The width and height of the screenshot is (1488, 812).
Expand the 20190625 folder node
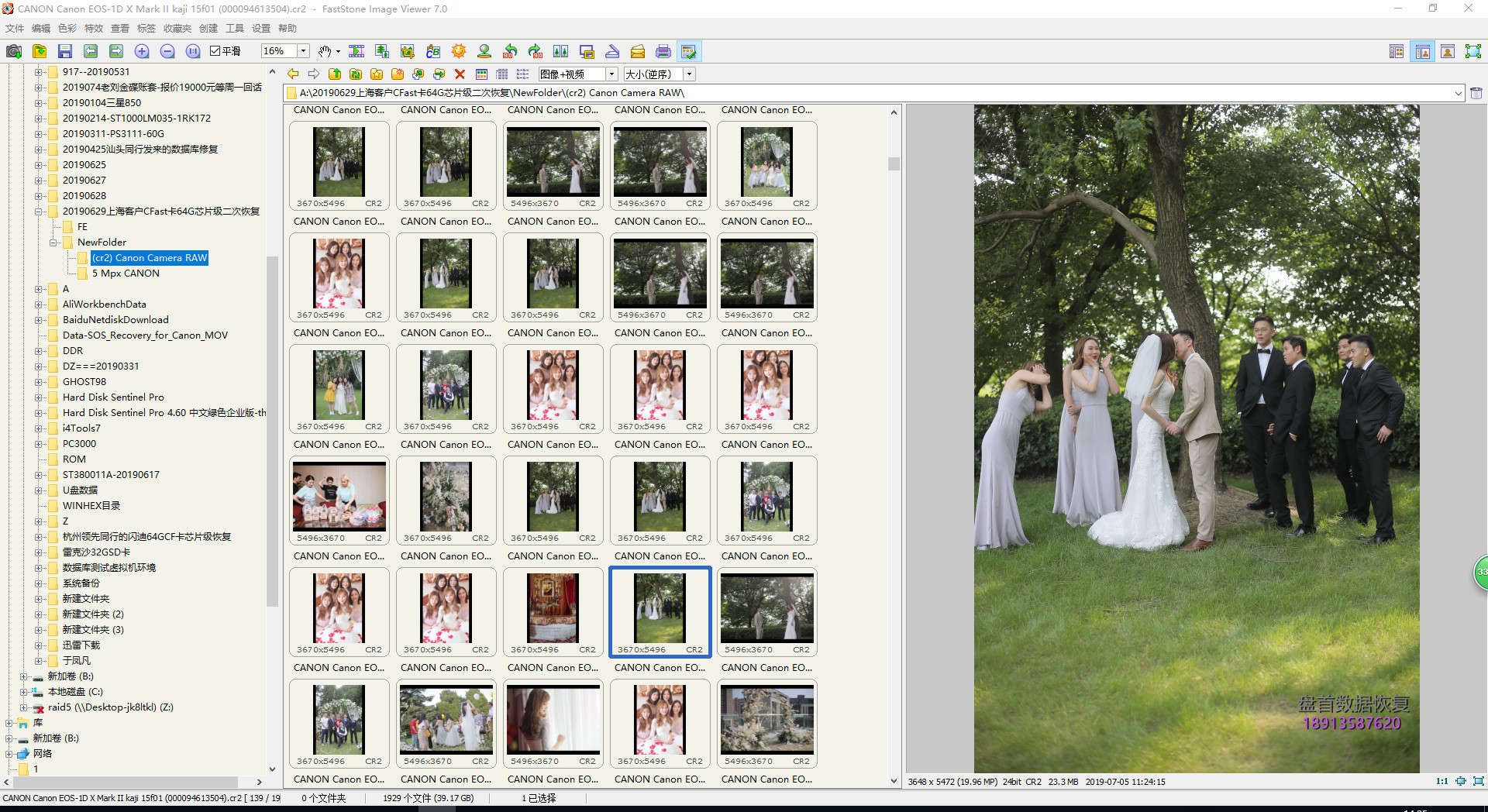coord(39,165)
